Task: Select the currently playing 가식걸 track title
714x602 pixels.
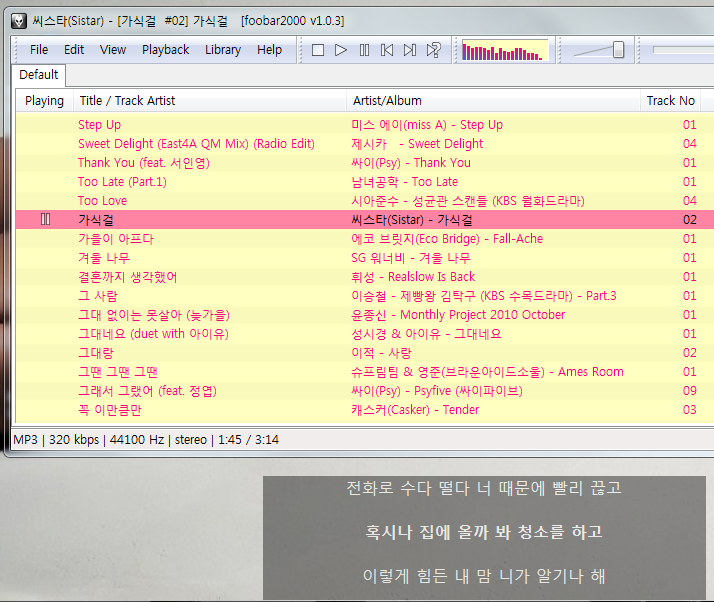Action: (x=96, y=220)
